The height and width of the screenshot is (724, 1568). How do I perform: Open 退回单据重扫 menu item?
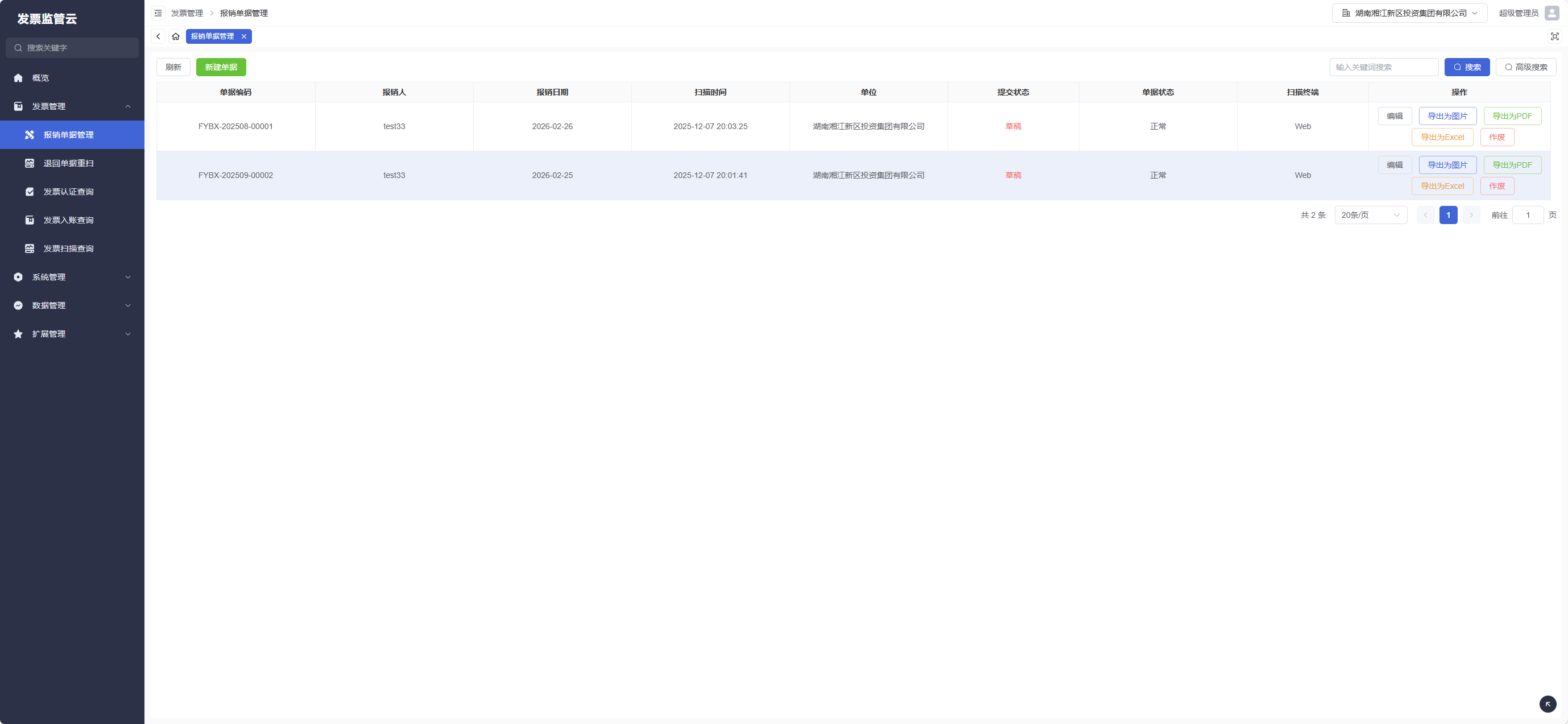(x=72, y=163)
